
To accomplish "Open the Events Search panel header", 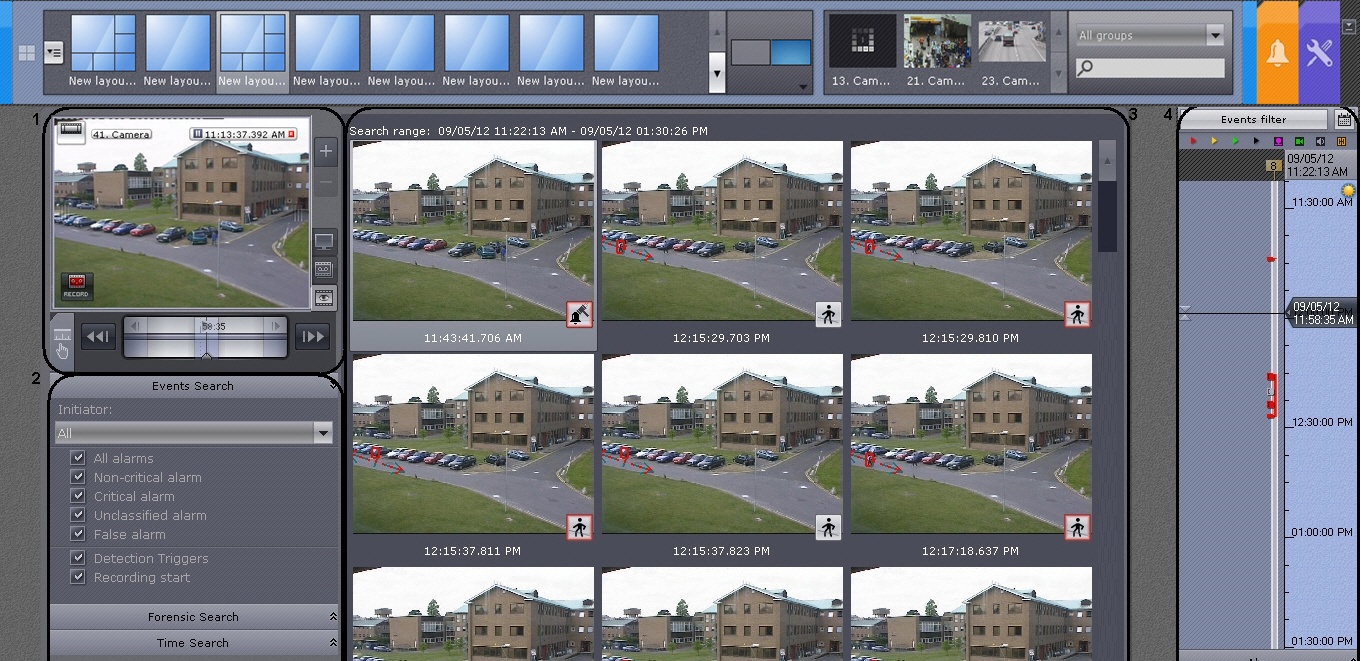I will (x=194, y=386).
